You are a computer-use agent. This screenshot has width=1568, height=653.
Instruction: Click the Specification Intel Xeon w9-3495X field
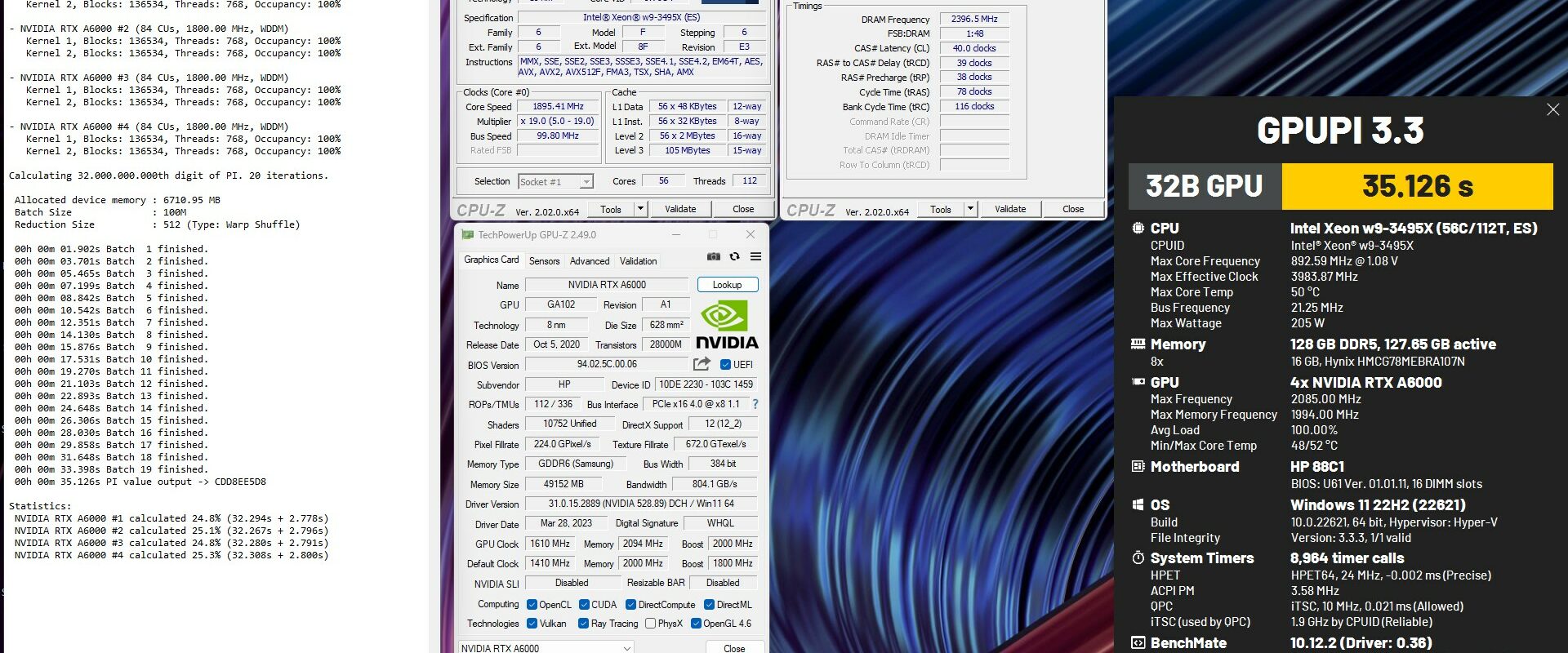641,17
